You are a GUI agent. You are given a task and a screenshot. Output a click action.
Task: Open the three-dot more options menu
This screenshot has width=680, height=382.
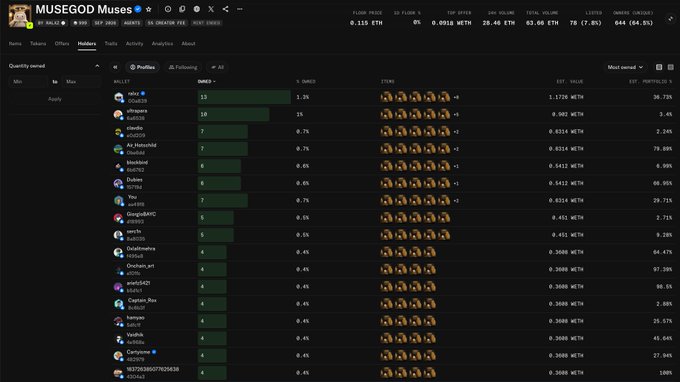[239, 9]
